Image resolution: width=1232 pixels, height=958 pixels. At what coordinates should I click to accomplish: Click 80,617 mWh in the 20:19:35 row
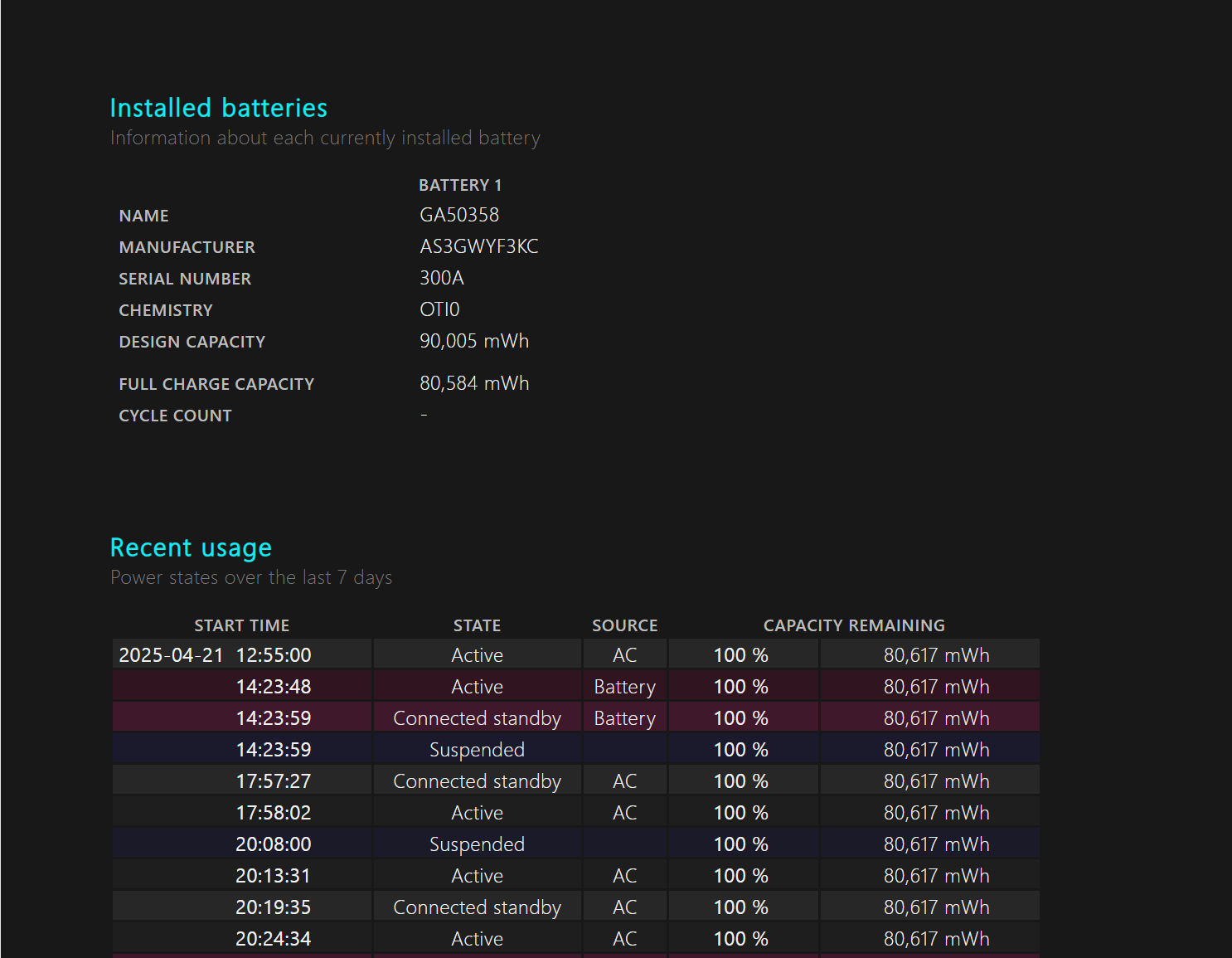click(x=937, y=907)
